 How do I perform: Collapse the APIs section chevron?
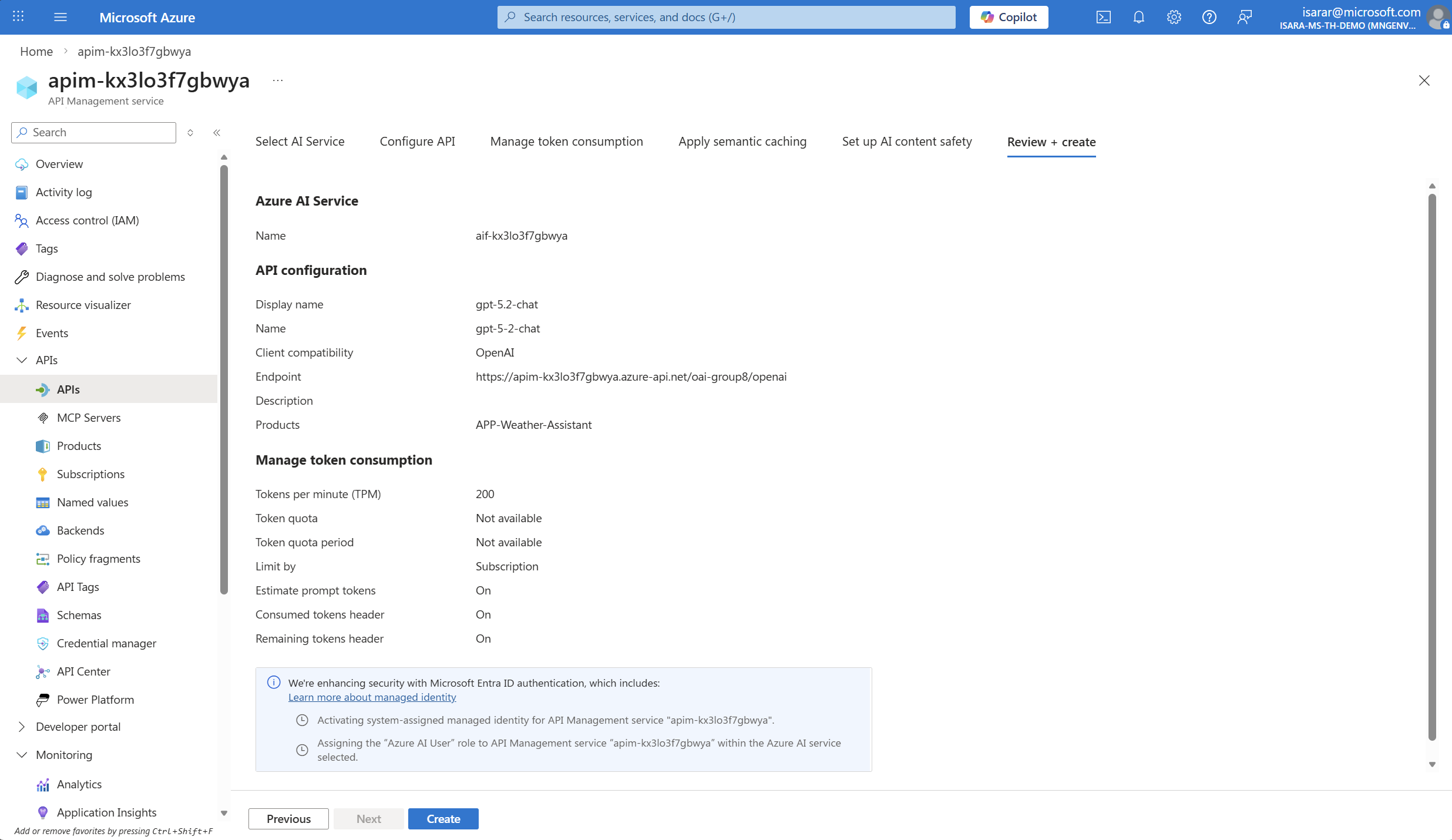[x=22, y=360]
